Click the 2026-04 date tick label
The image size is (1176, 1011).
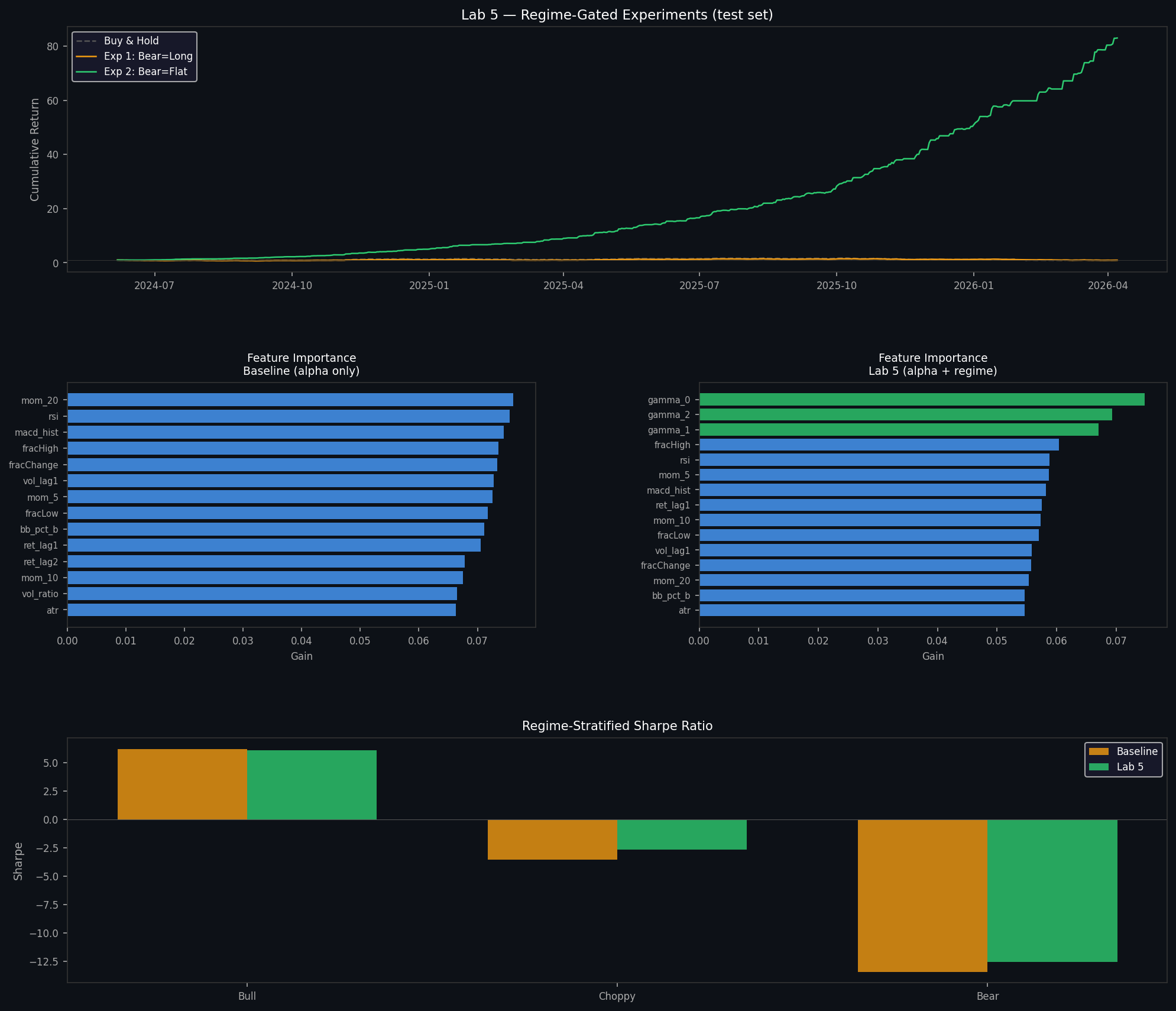coord(1108,286)
